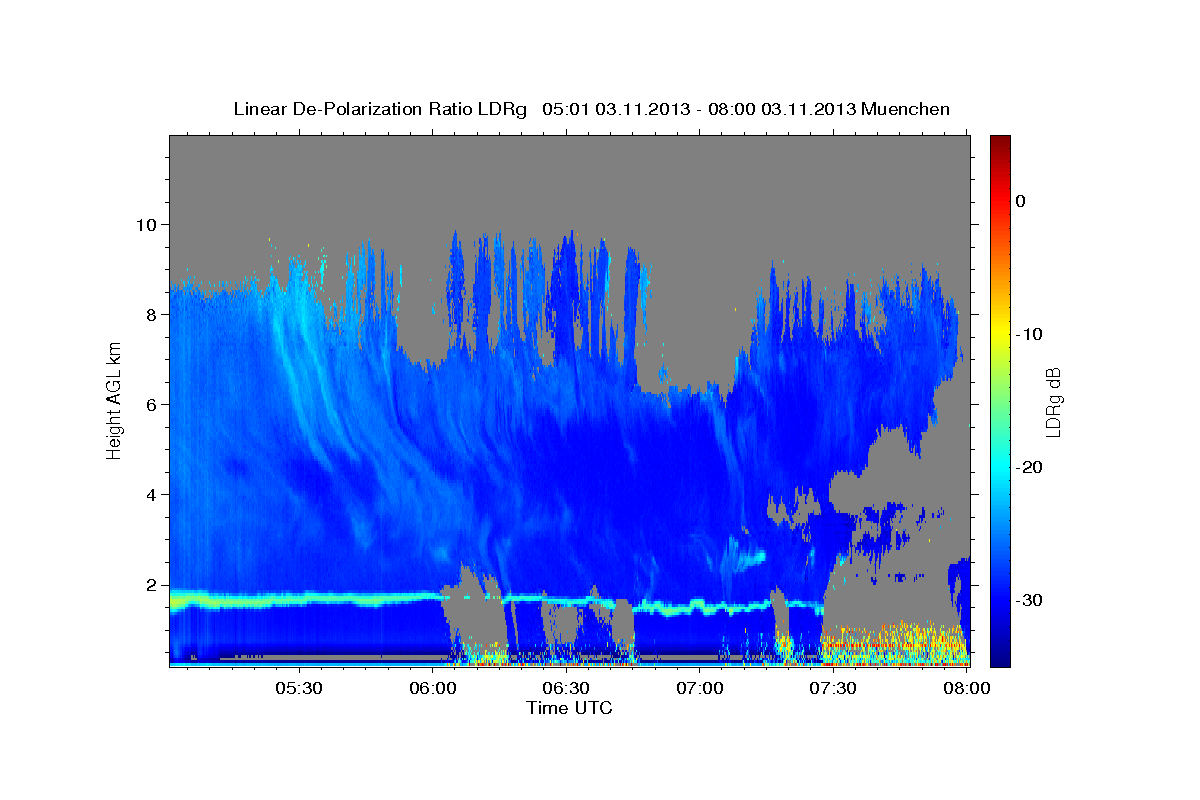Click the 'Time UTC' axis title

569,708
